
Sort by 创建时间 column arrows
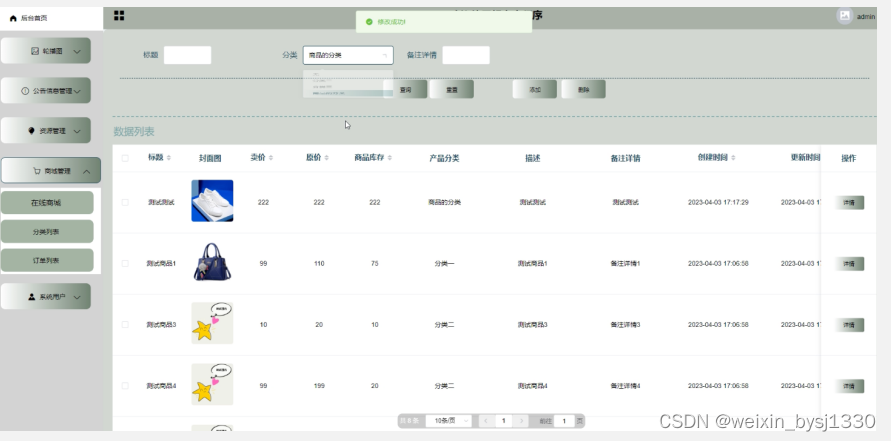[x=733, y=157]
